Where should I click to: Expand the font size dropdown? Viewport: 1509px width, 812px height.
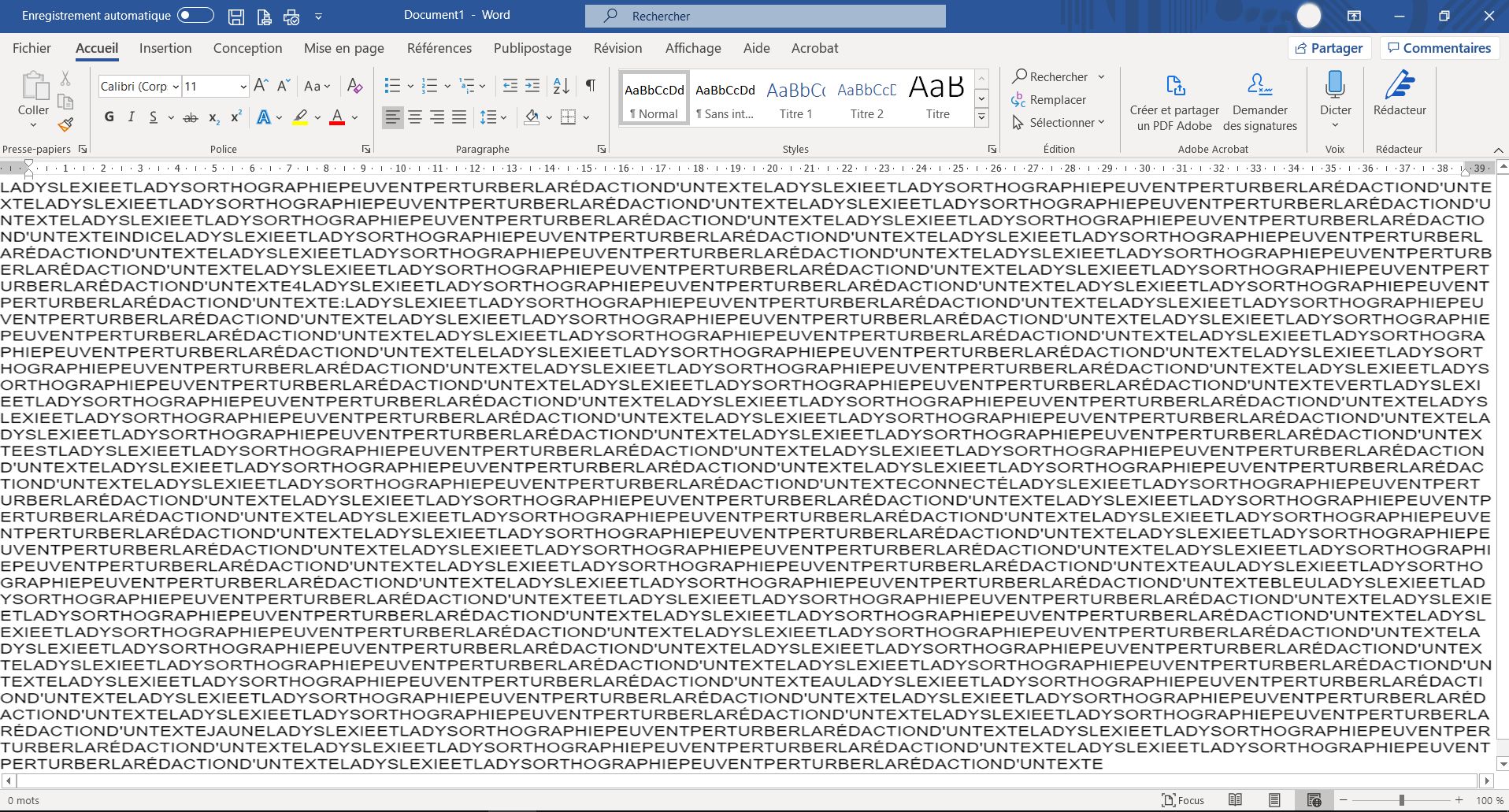click(x=243, y=87)
